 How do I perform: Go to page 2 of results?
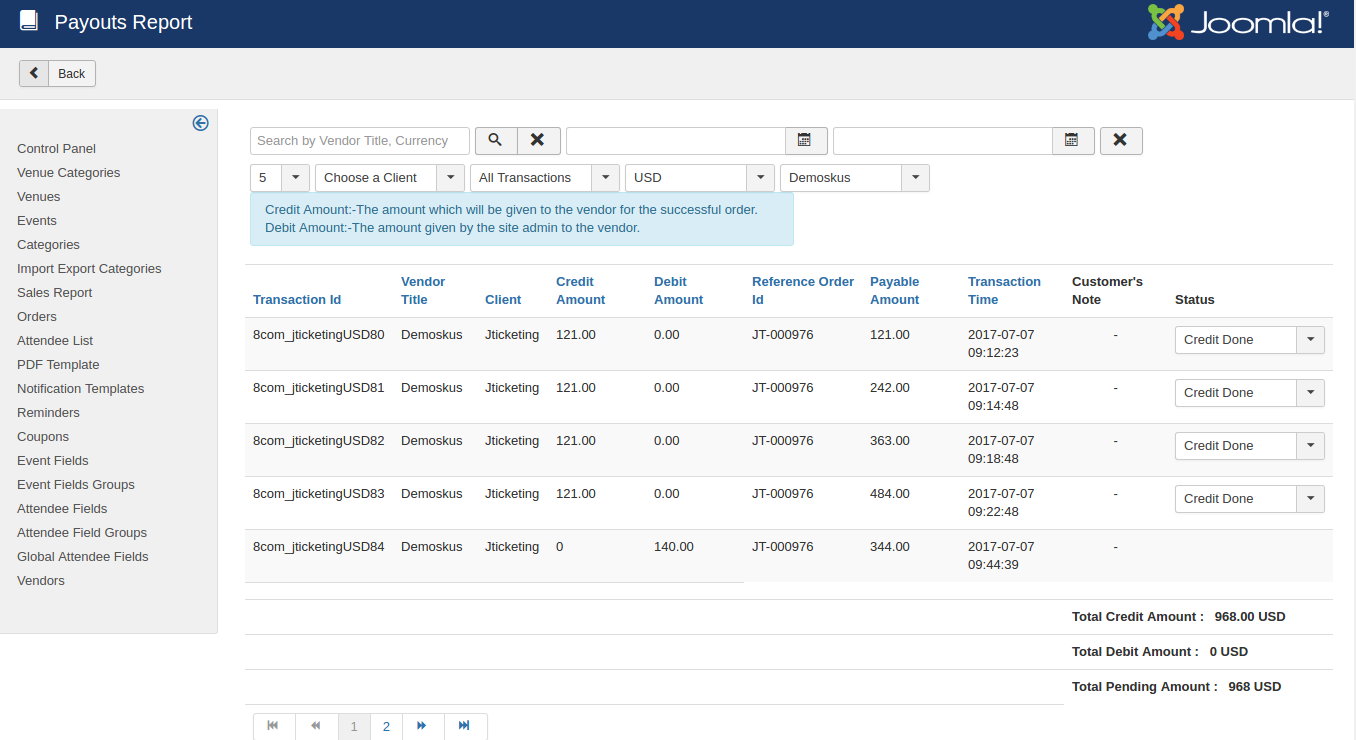(x=386, y=726)
